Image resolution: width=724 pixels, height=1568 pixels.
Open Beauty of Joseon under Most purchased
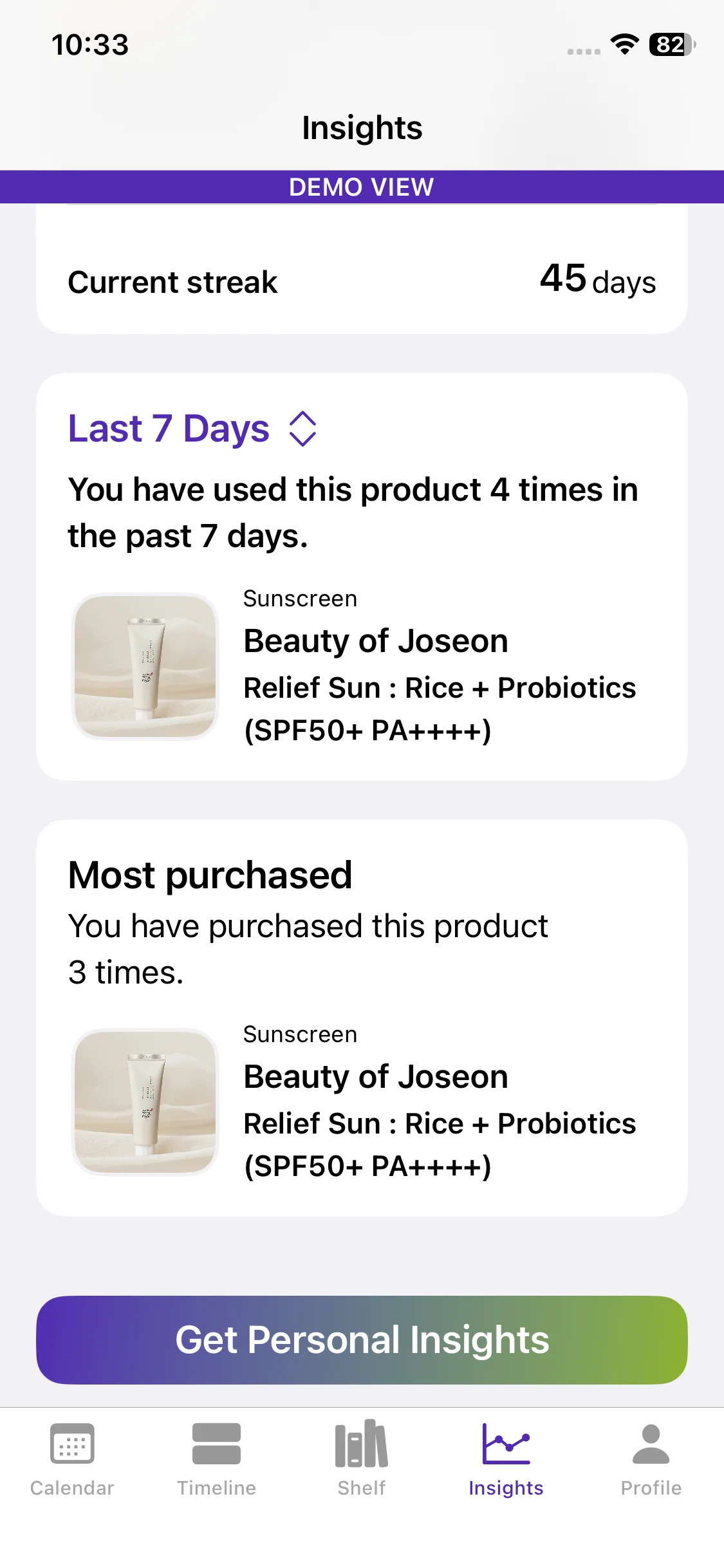[x=376, y=1077]
